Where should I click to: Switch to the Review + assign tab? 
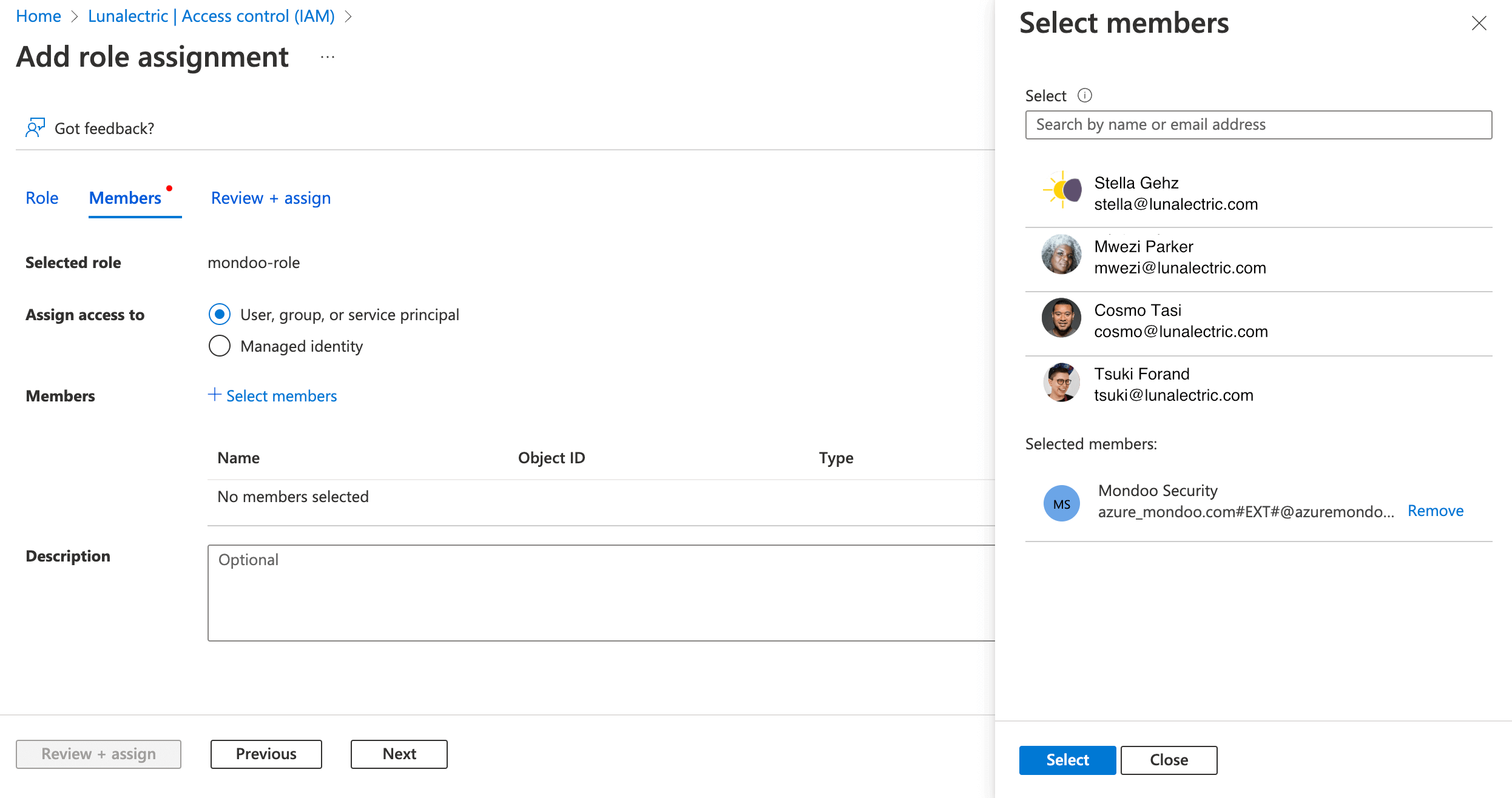click(271, 198)
